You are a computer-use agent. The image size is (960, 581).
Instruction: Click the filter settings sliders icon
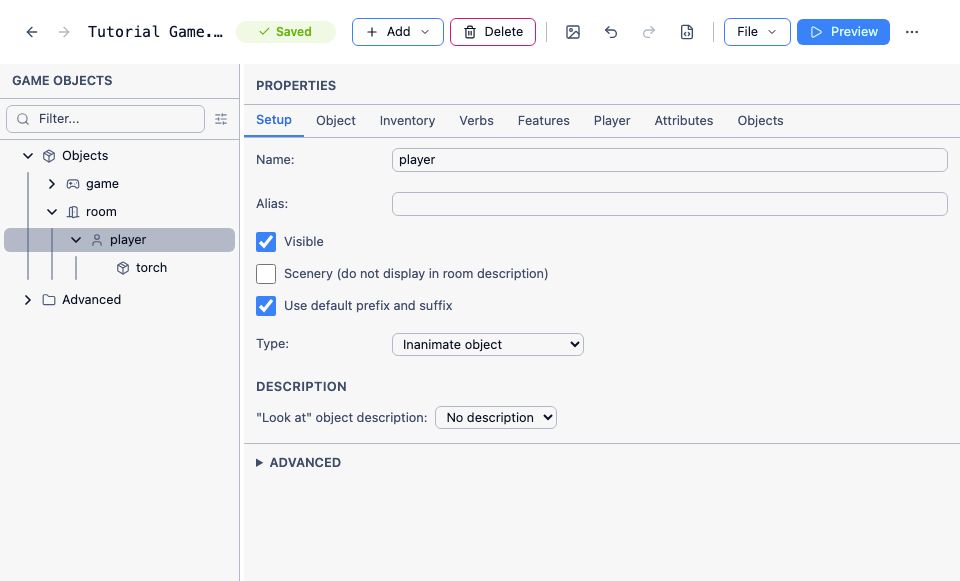tap(221, 119)
